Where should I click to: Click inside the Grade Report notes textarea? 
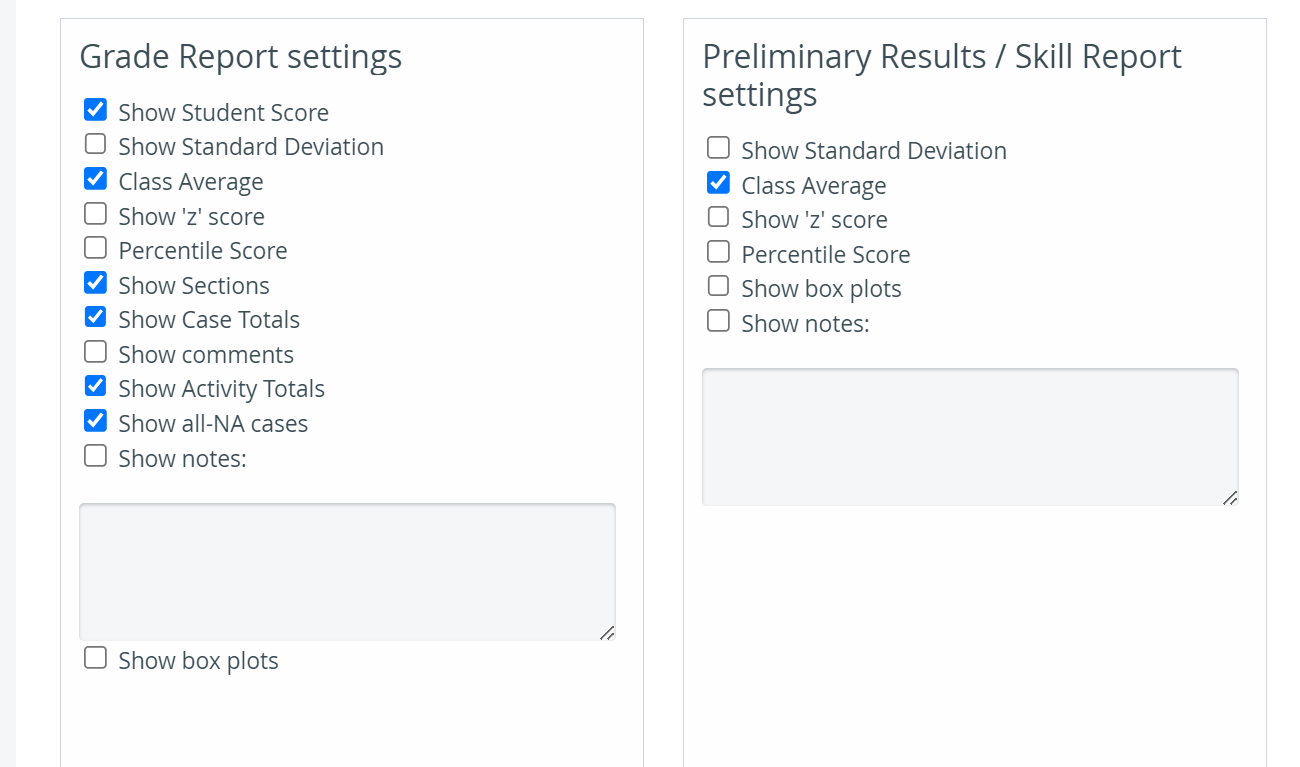tap(347, 572)
